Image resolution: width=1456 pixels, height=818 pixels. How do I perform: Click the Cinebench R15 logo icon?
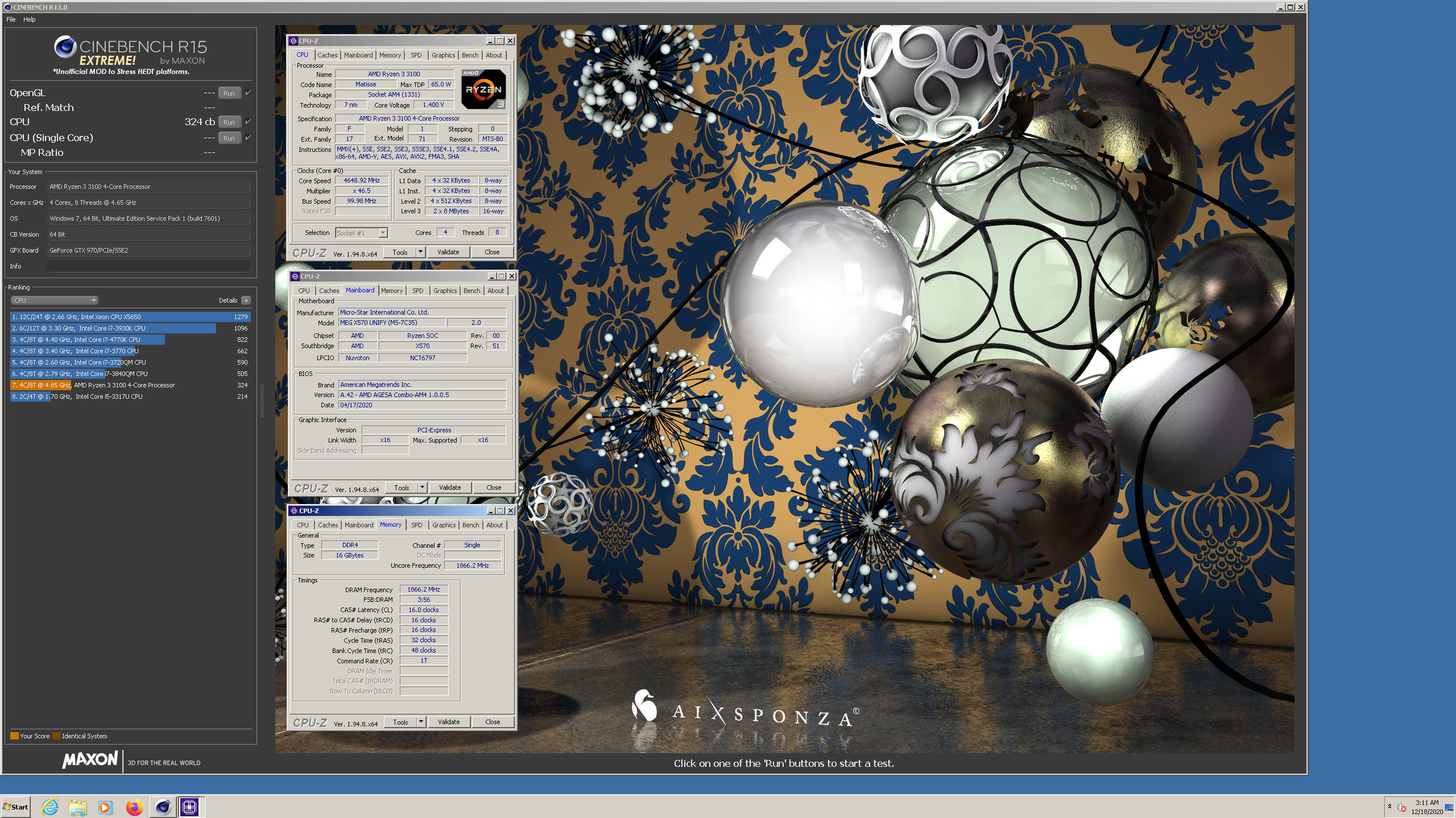(x=65, y=47)
